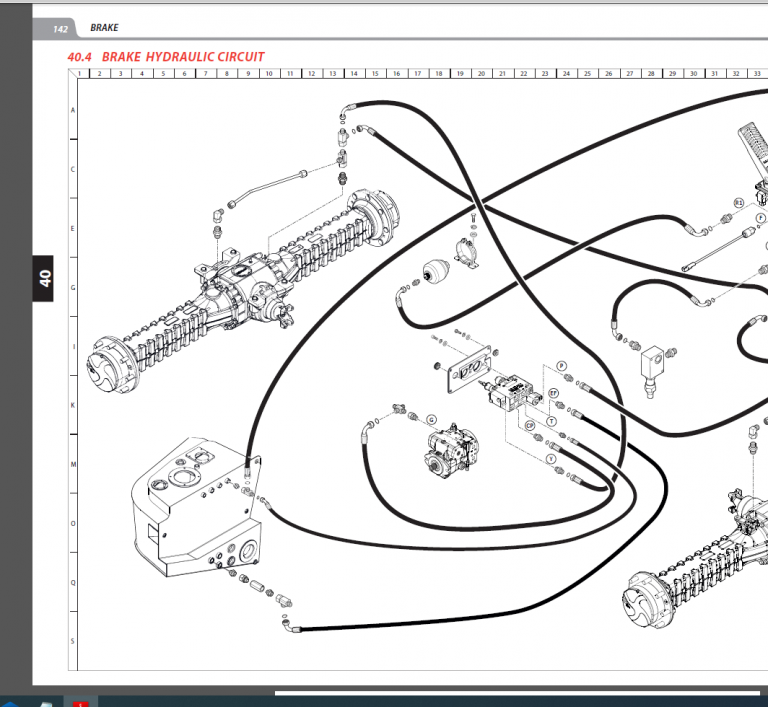768x707 pixels.
Task: Click the lower-right axle assembly drawing
Action: (696, 559)
